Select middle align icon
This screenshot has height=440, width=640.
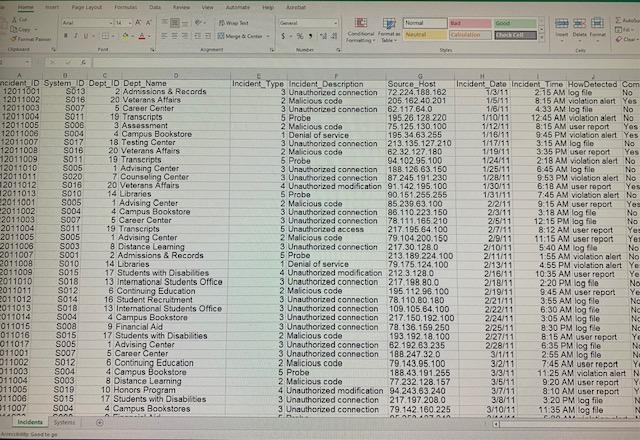coord(175,23)
